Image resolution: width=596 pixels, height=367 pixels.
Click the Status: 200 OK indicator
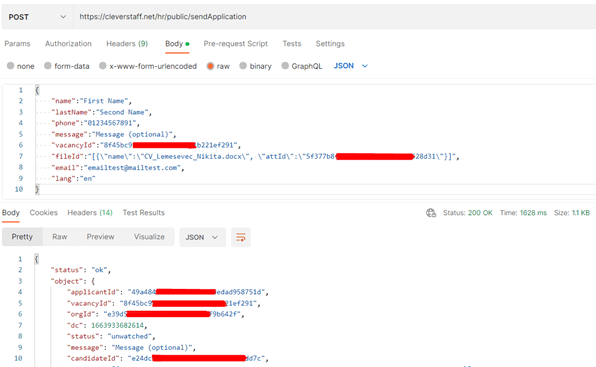click(468, 213)
